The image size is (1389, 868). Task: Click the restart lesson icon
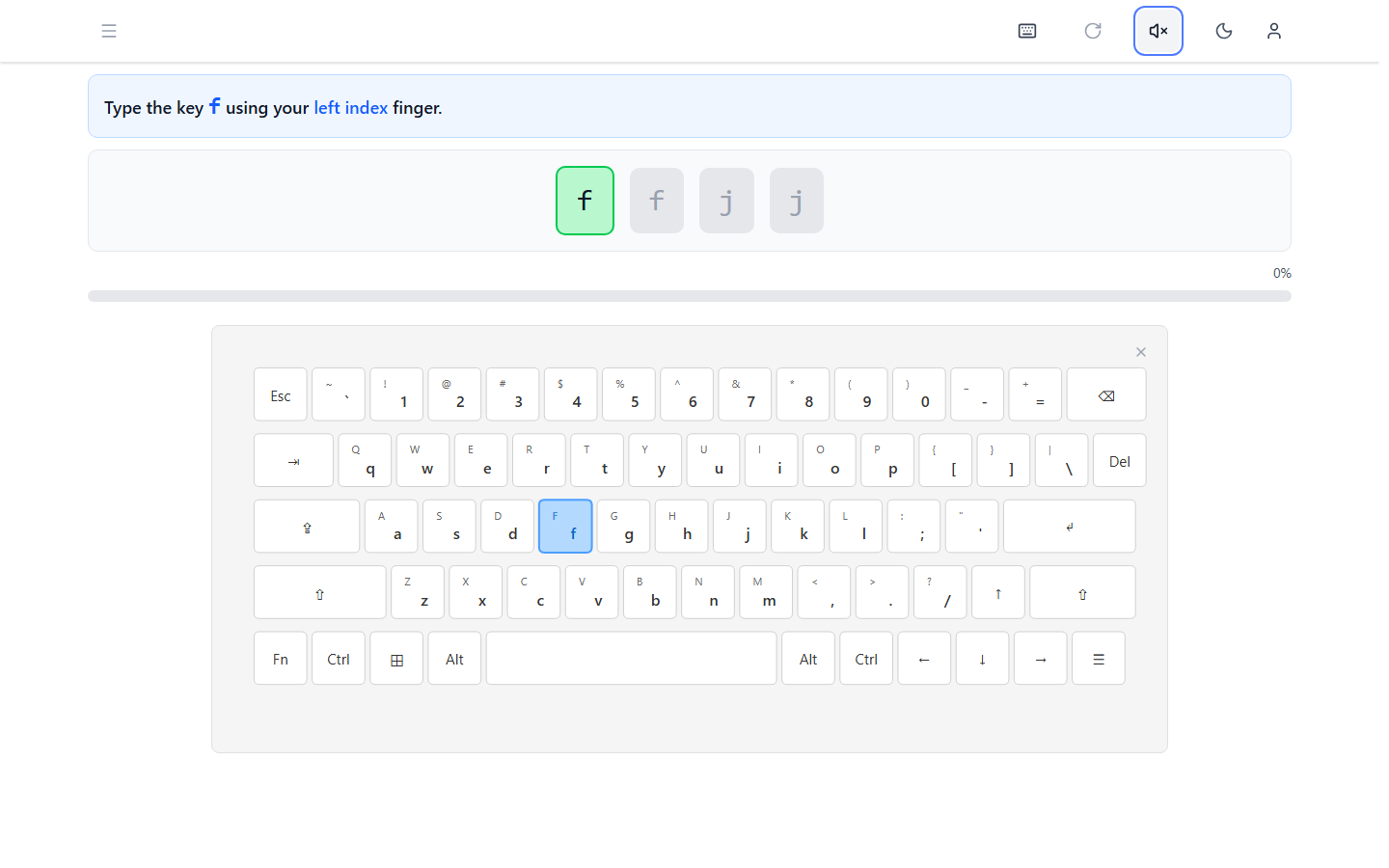point(1093,31)
